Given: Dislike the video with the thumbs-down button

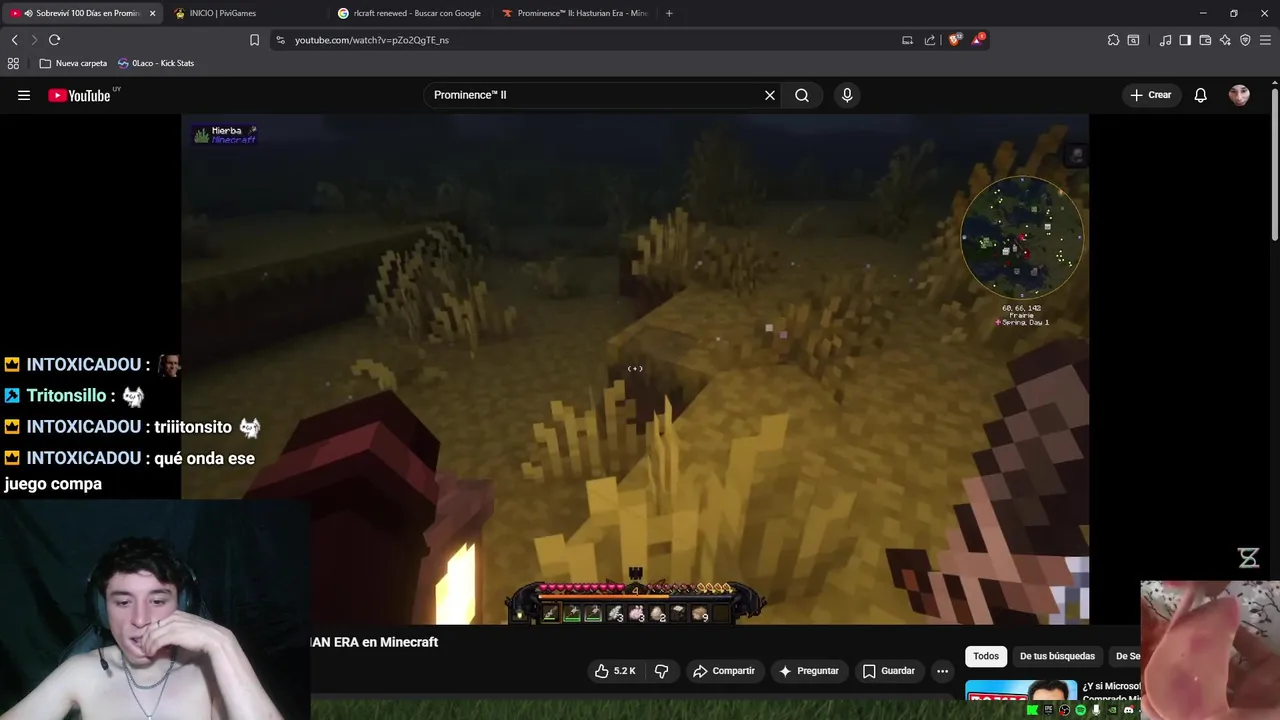Looking at the screenshot, I should click(661, 671).
